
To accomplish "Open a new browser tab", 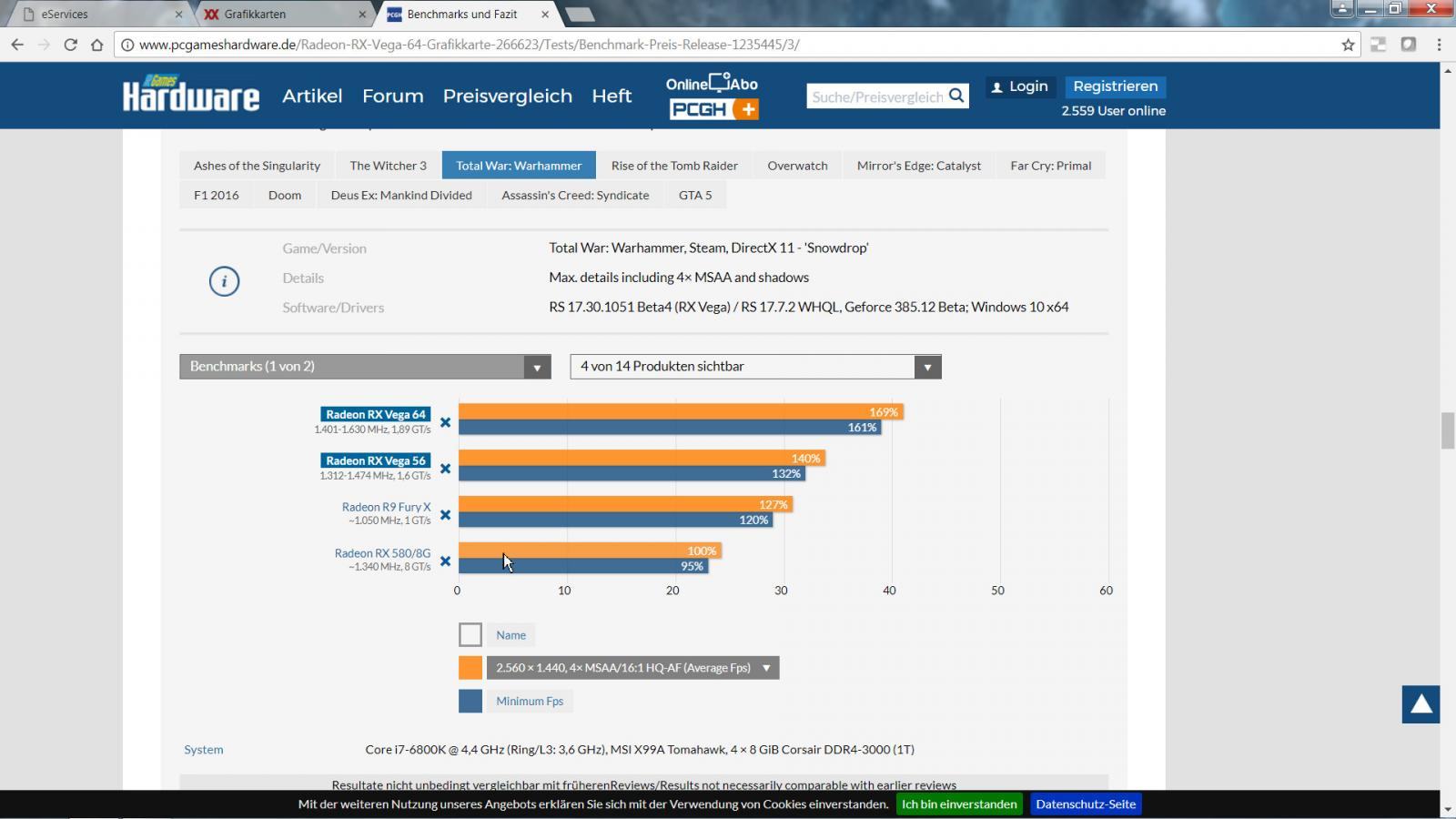I will (580, 15).
